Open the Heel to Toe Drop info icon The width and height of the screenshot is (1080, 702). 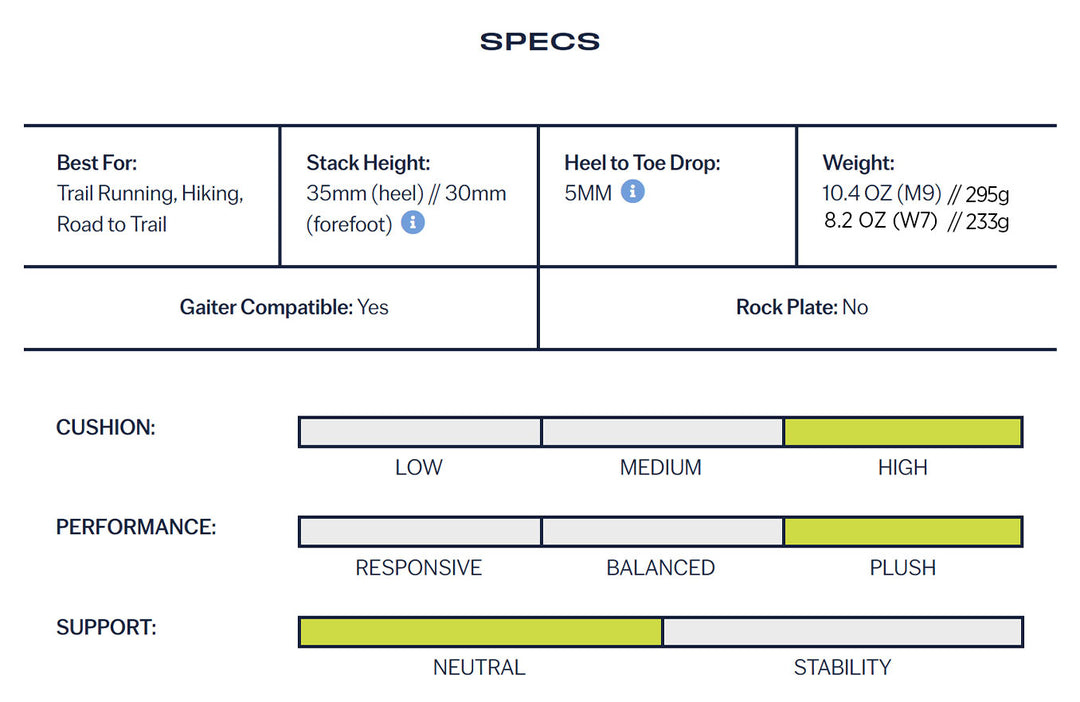click(x=632, y=192)
